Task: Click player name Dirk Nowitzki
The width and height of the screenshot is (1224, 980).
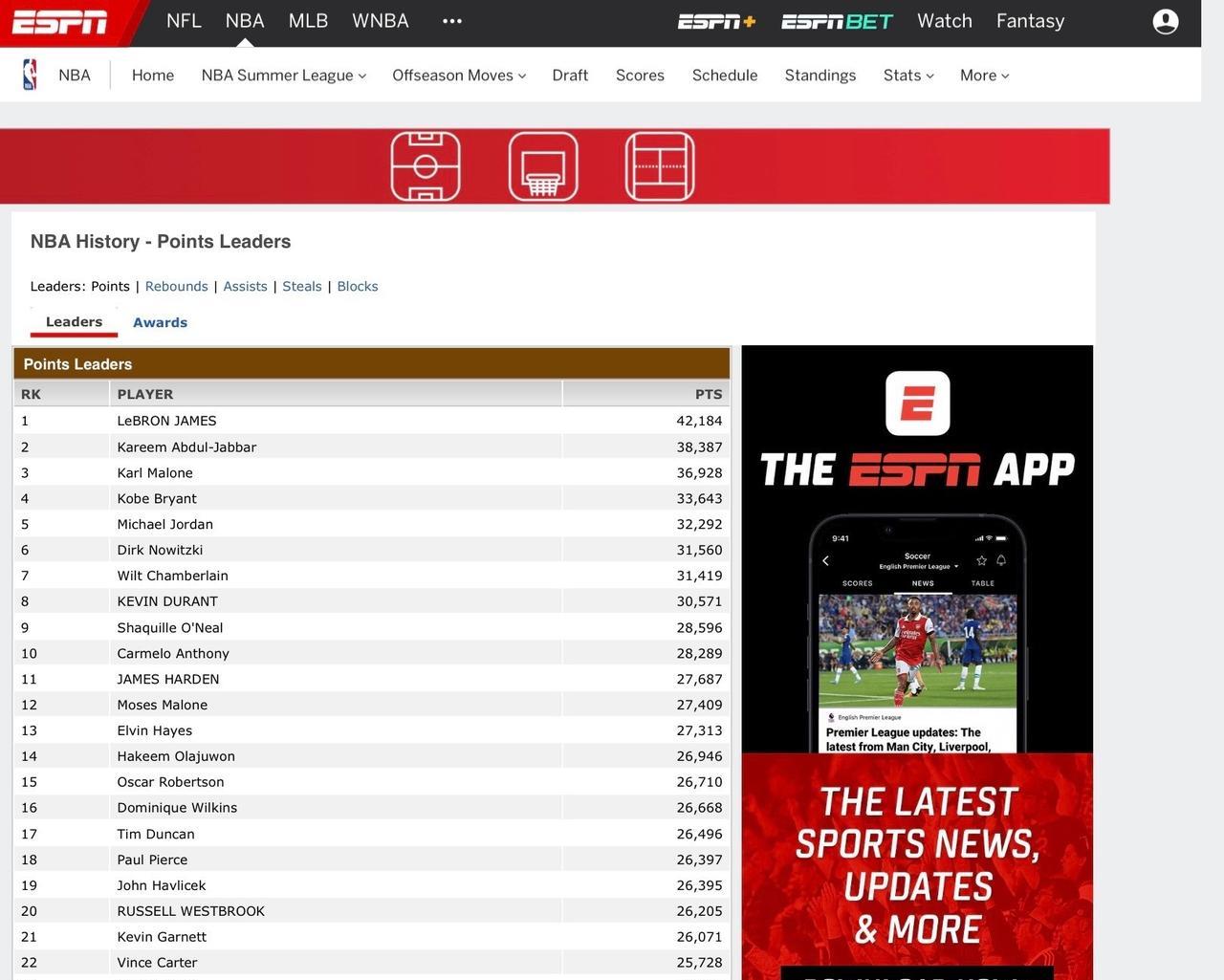Action: [160, 550]
